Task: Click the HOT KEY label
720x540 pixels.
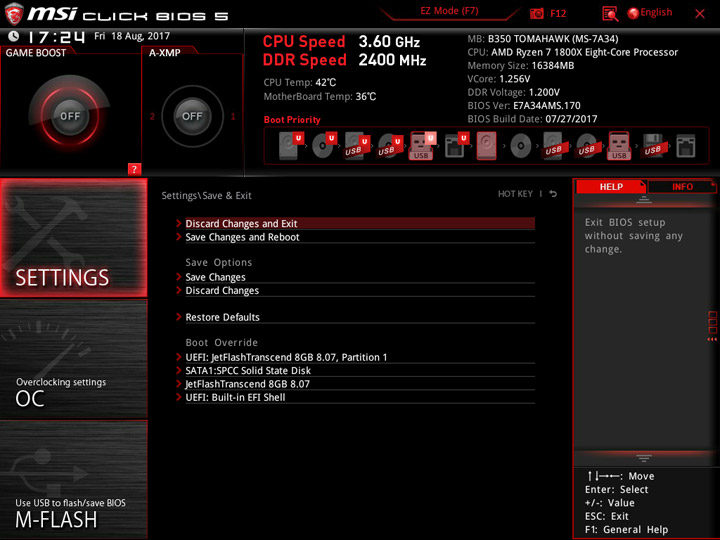Action: 515,194
